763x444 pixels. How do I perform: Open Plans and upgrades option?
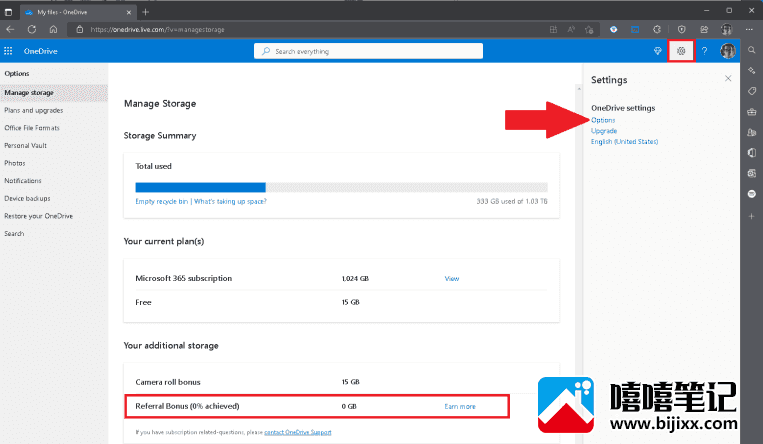tap(34, 111)
